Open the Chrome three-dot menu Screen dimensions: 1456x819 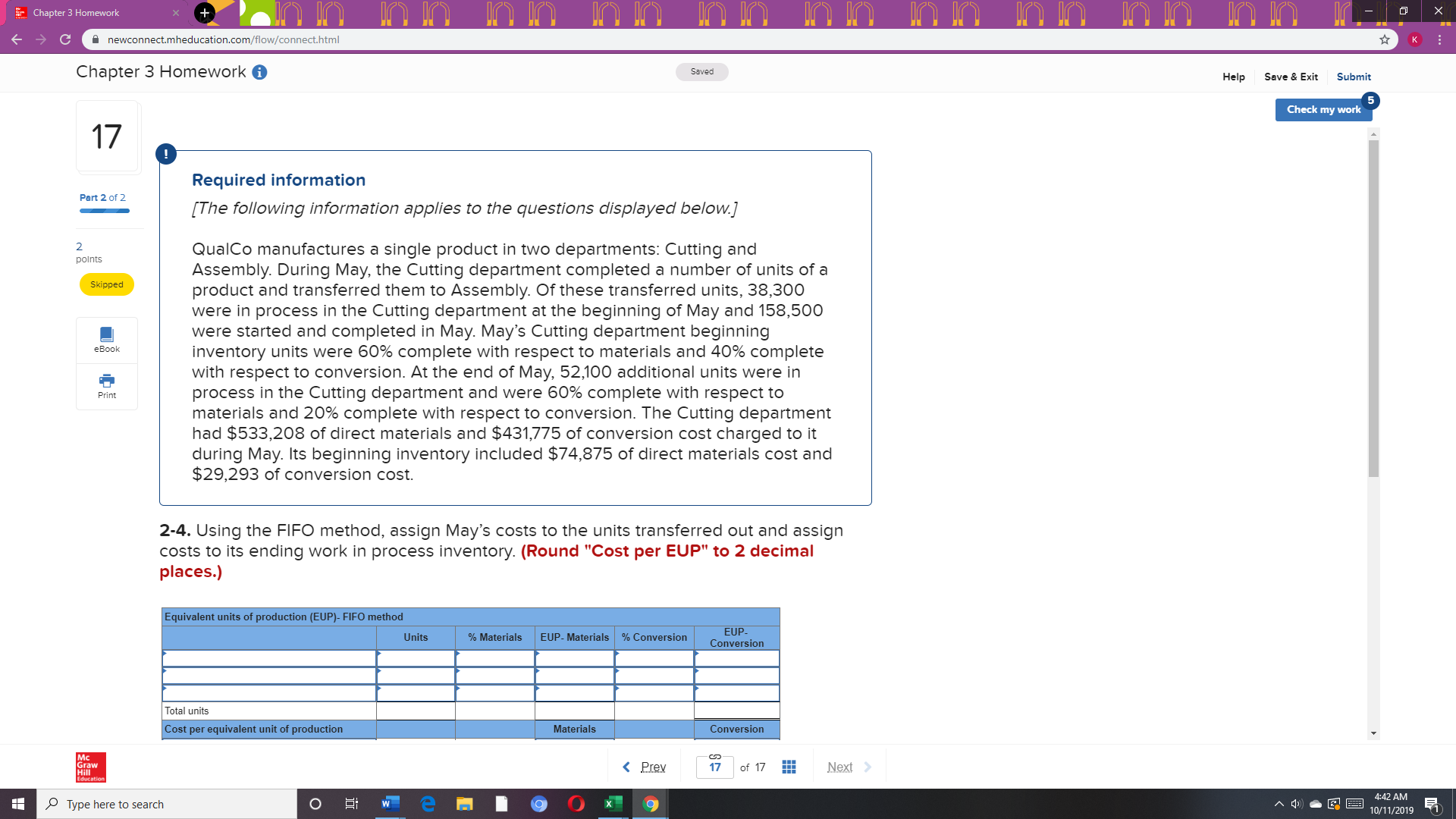tap(1441, 39)
